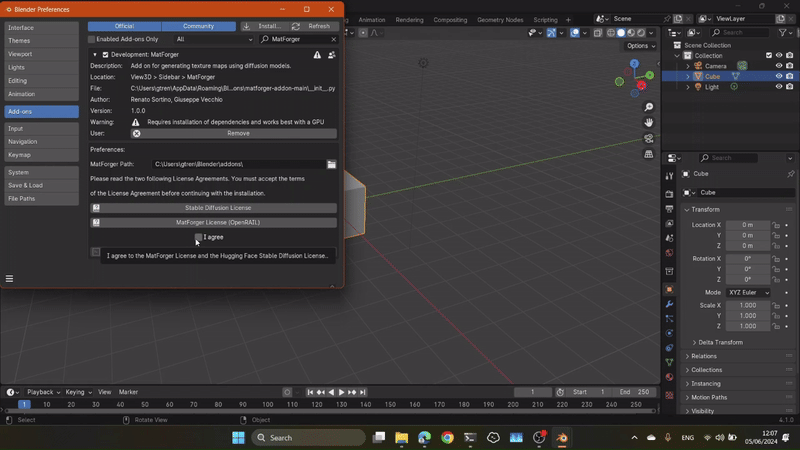Hide the Cube with eye icon
The width and height of the screenshot is (800, 450).
[x=779, y=76]
